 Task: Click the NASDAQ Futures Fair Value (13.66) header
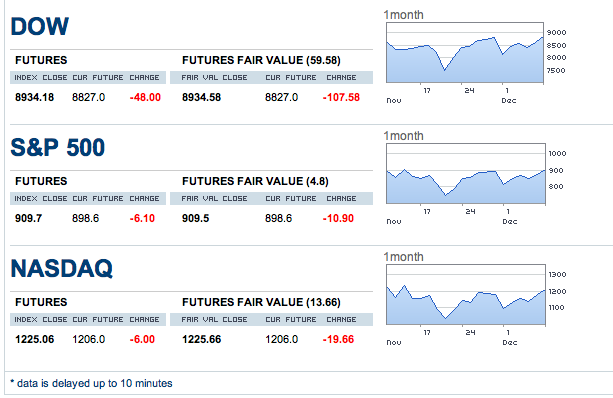click(261, 302)
